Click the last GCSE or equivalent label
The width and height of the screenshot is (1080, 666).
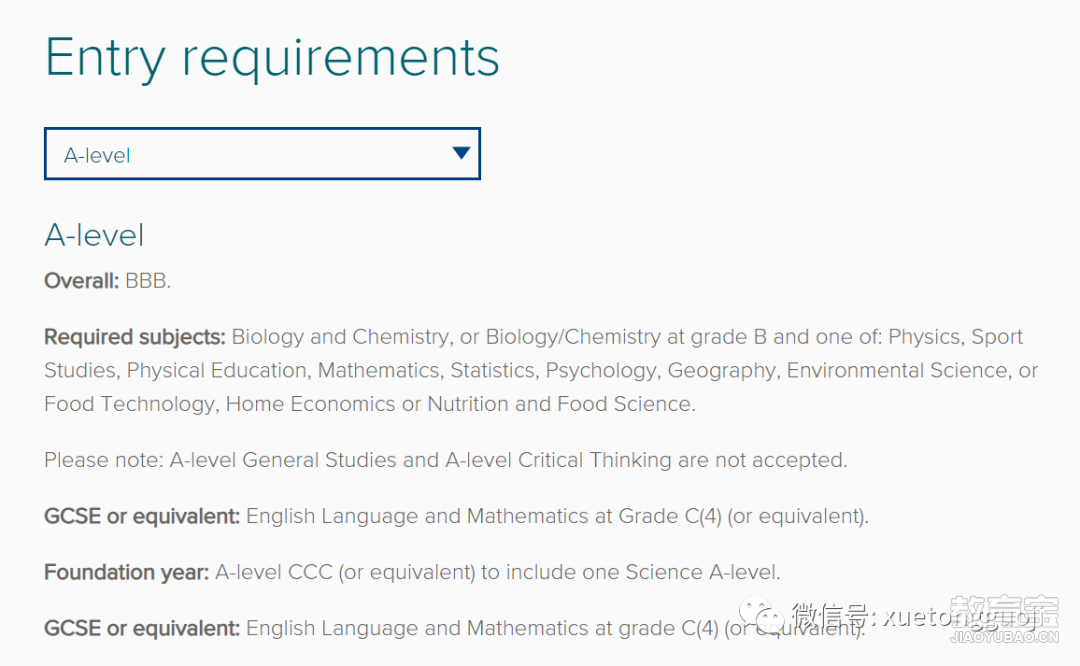click(x=142, y=629)
